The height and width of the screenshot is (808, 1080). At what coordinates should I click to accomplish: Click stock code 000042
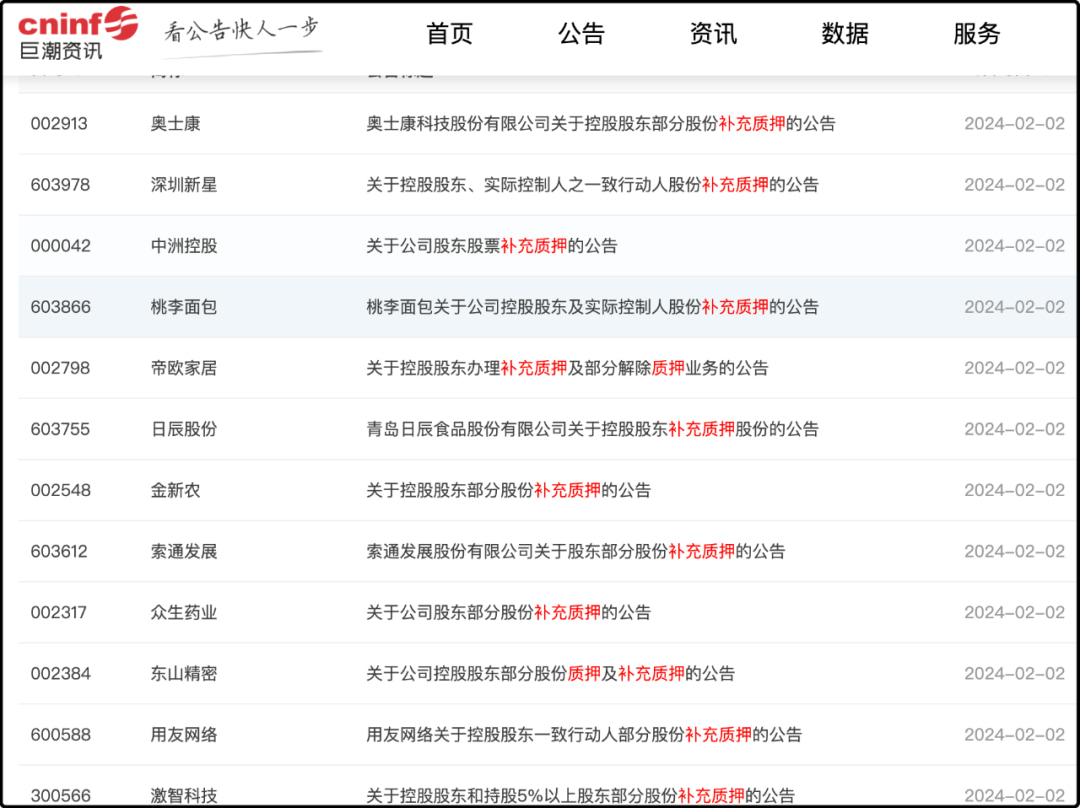point(61,246)
